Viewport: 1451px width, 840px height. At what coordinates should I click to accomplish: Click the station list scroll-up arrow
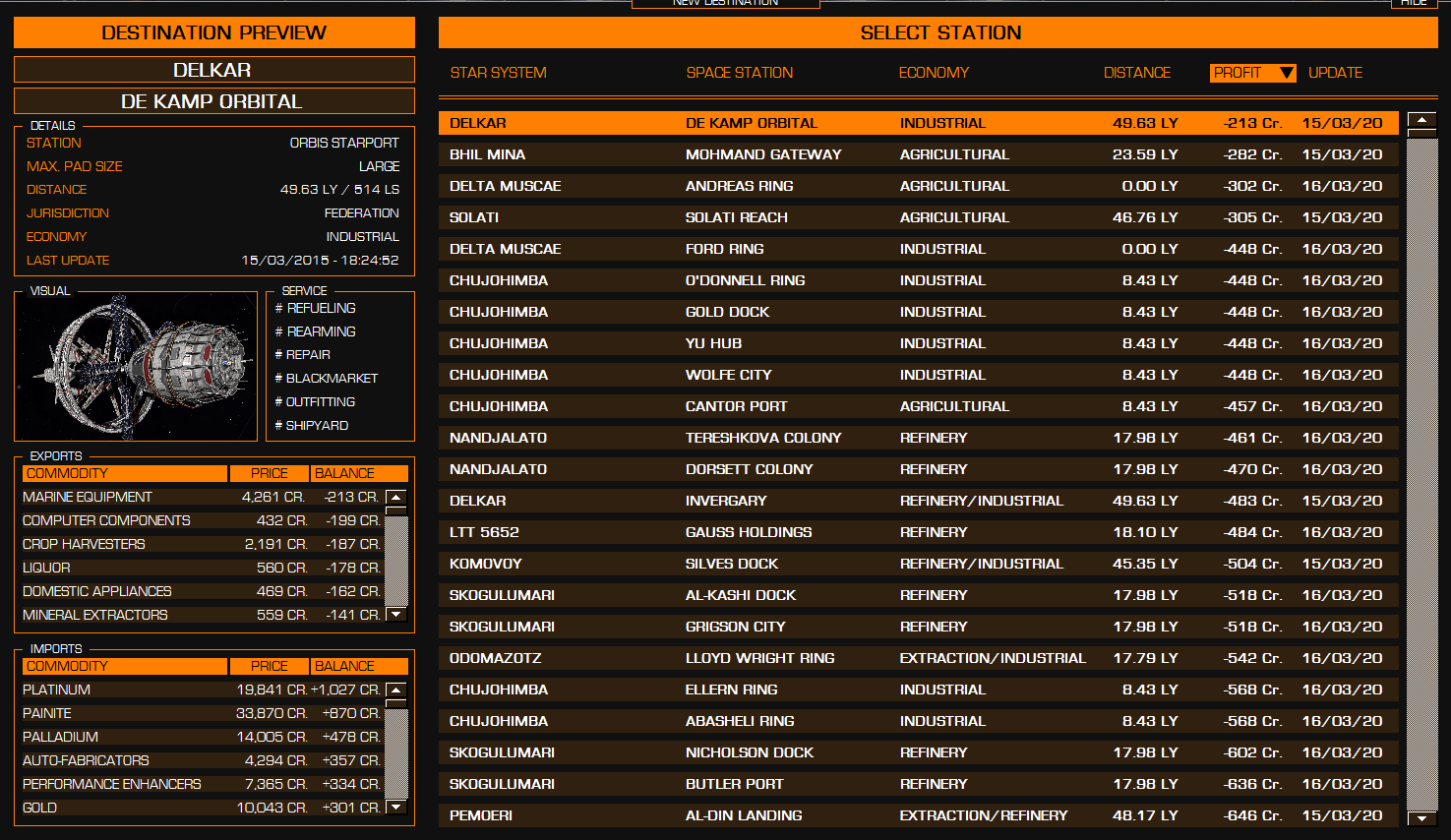click(x=1422, y=120)
